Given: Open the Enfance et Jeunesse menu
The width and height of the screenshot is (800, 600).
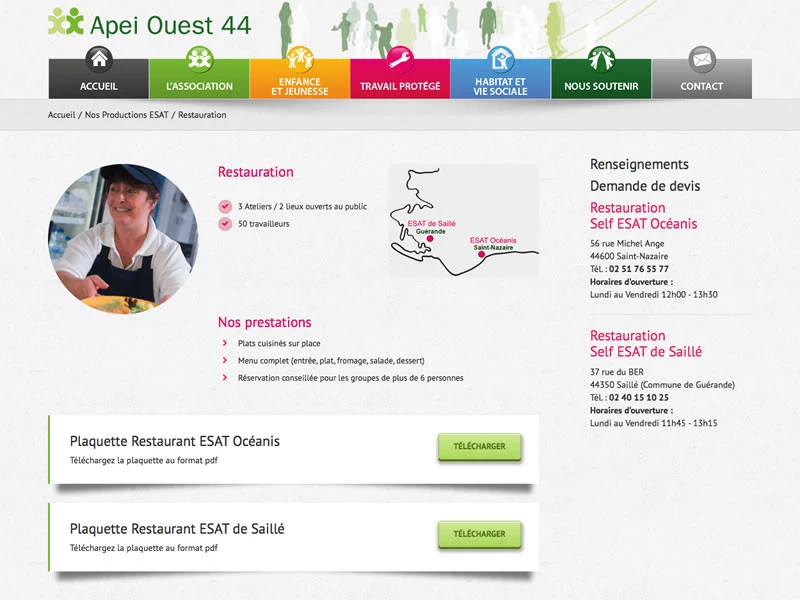Looking at the screenshot, I should tap(300, 79).
